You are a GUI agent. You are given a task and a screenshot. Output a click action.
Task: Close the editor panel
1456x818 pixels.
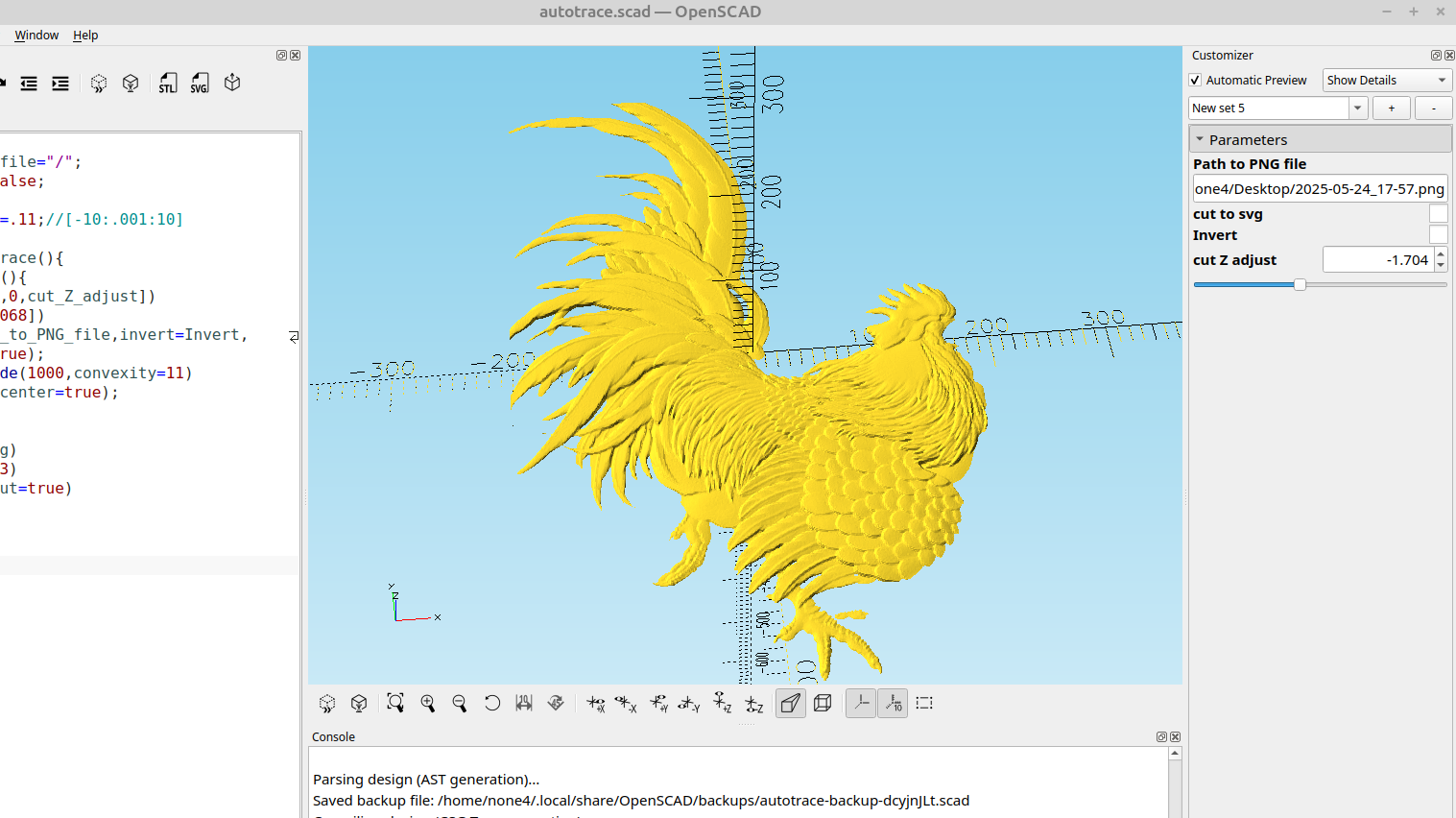[295, 56]
